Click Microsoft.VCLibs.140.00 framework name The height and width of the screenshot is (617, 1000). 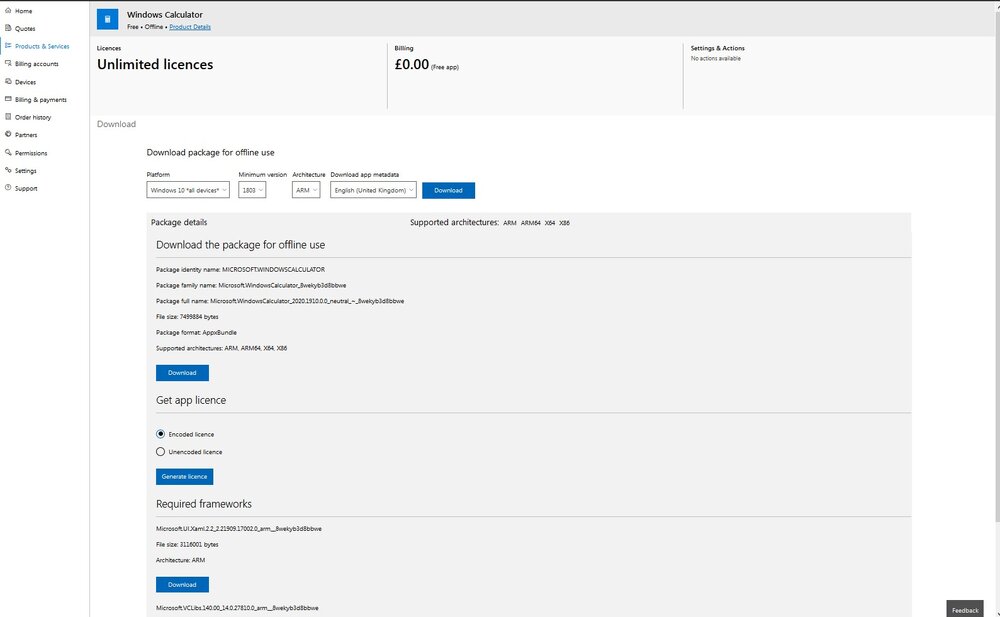pyautogui.click(x=237, y=608)
